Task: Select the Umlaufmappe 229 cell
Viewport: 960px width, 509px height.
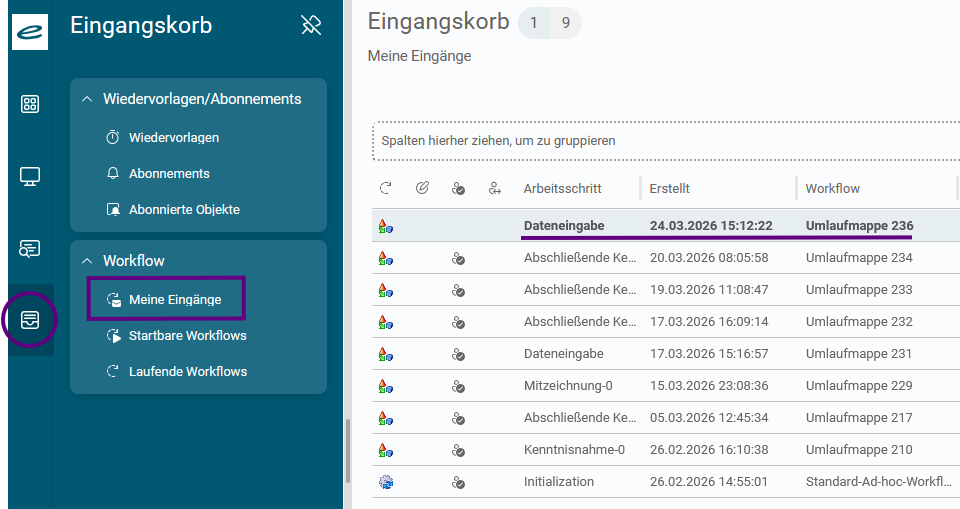Action: [859, 386]
